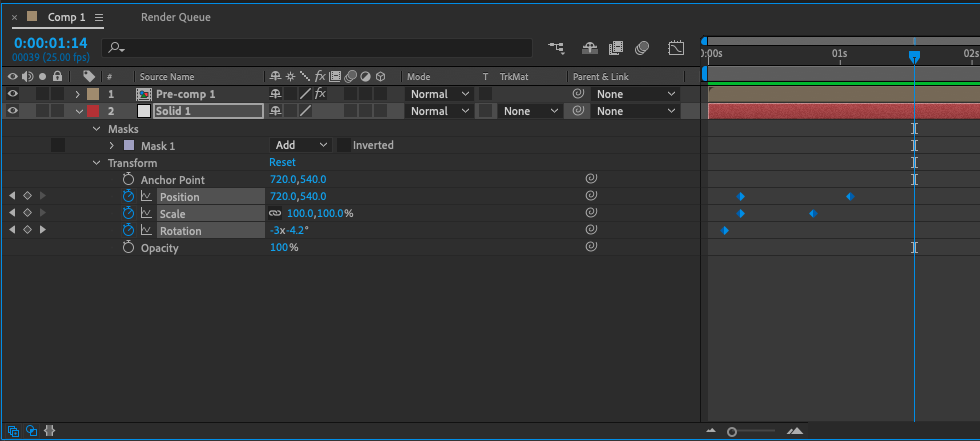This screenshot has height=441, width=980.
Task: Select the Comp 1 tab
Action: pos(67,17)
